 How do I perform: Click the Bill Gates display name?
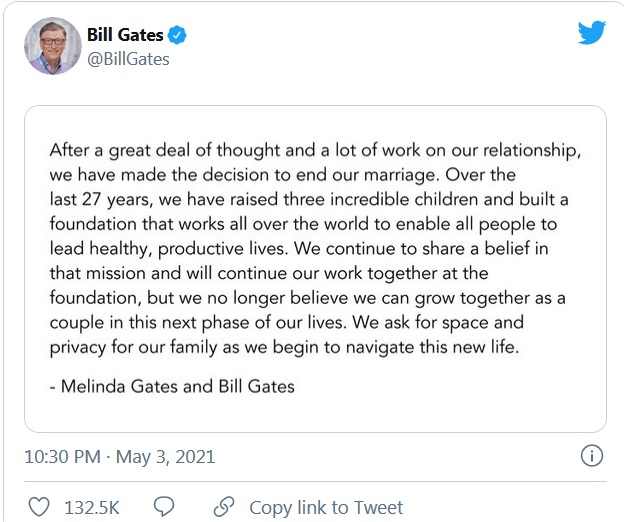coord(123,36)
